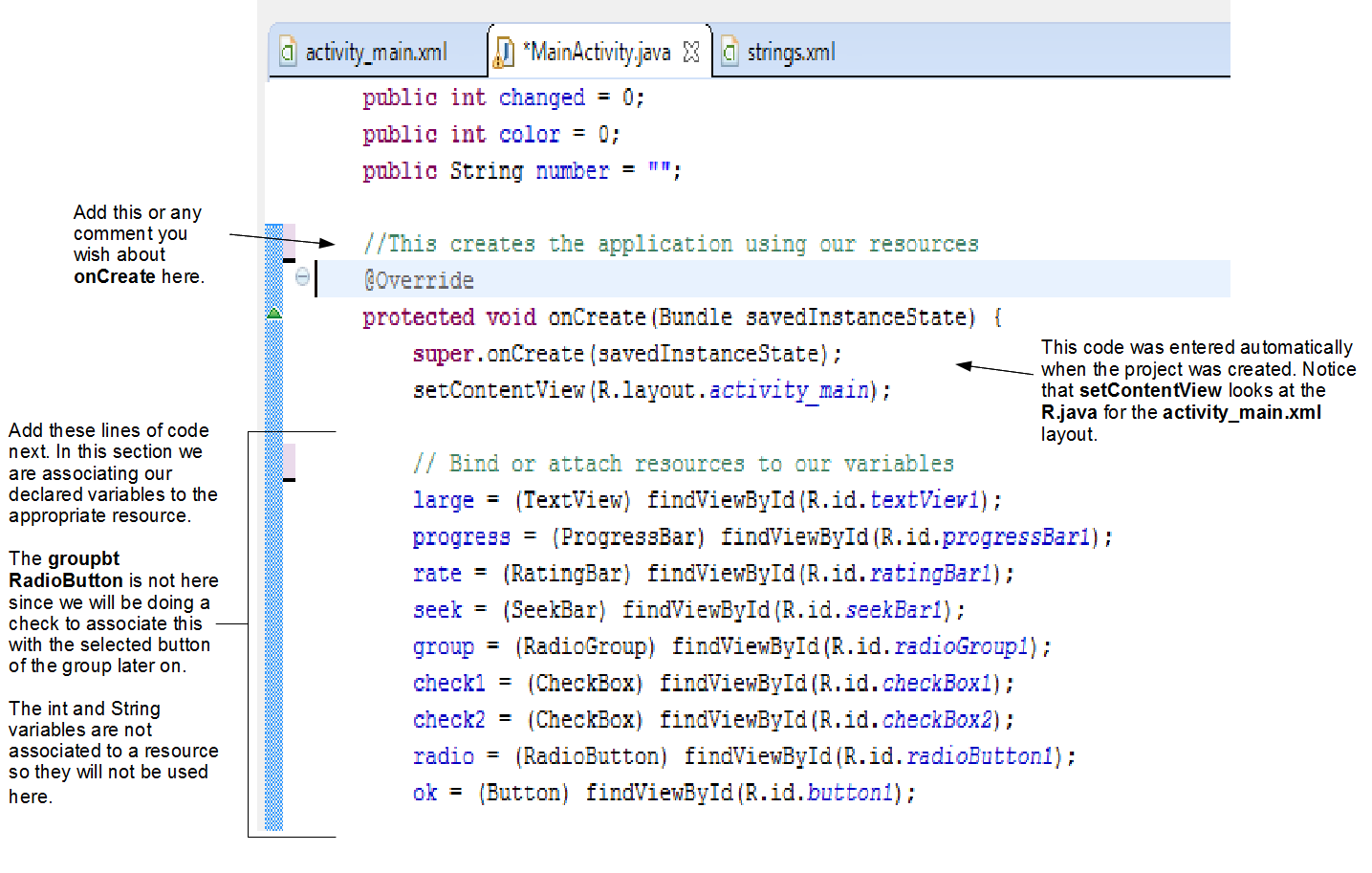This screenshot has height=873, width=1372.
Task: Click the '//This creates the application' comment
Action: click(671, 244)
